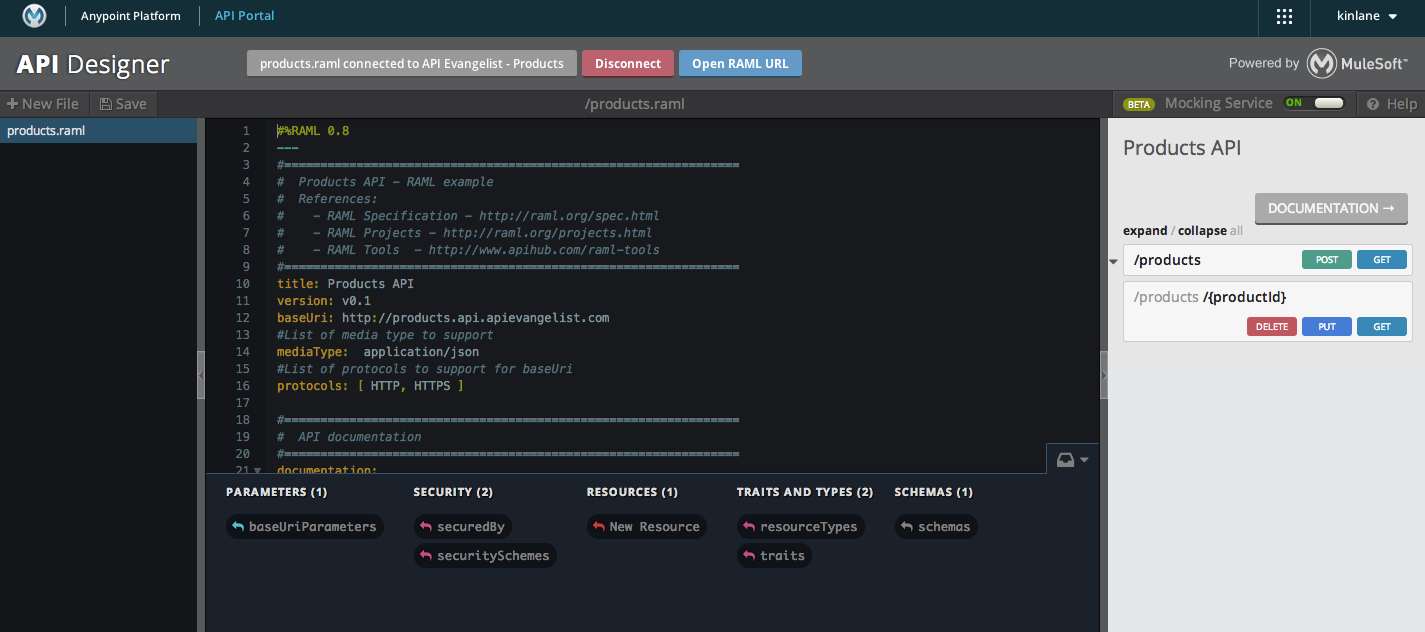
Task: Collapse the /products resource arrow
Action: tap(1113, 262)
